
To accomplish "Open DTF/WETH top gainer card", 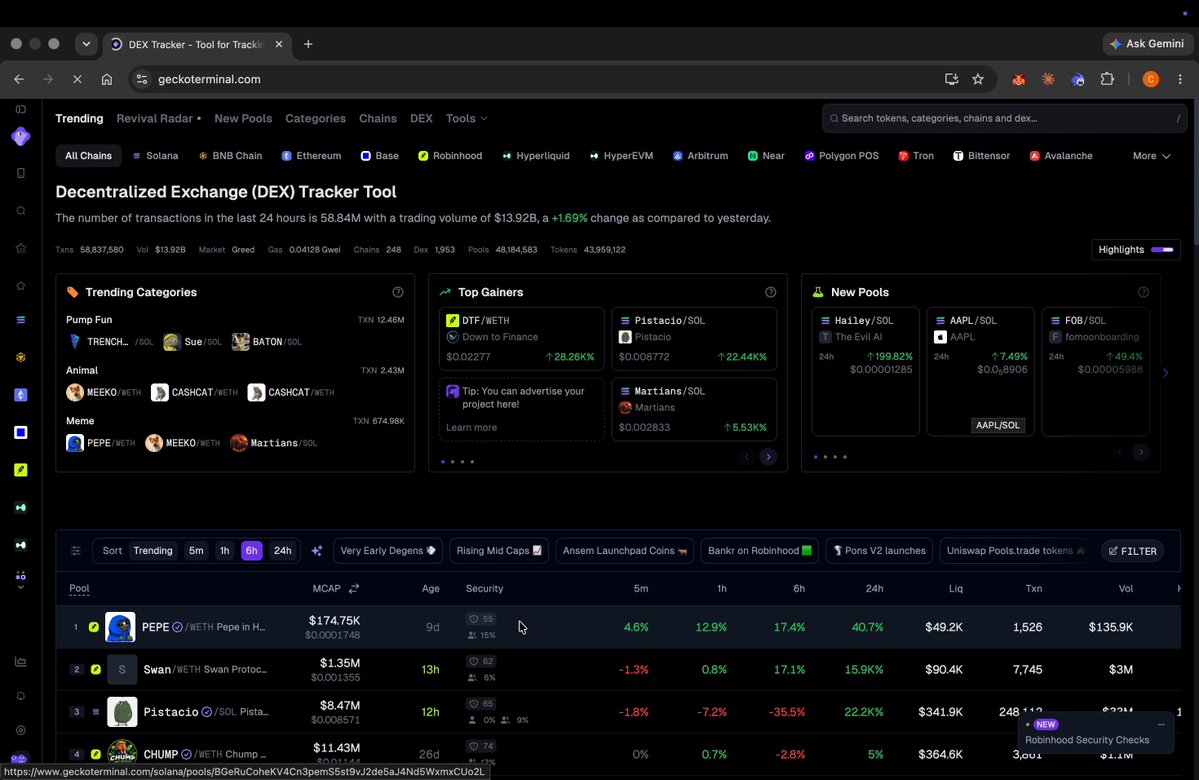I will point(522,338).
